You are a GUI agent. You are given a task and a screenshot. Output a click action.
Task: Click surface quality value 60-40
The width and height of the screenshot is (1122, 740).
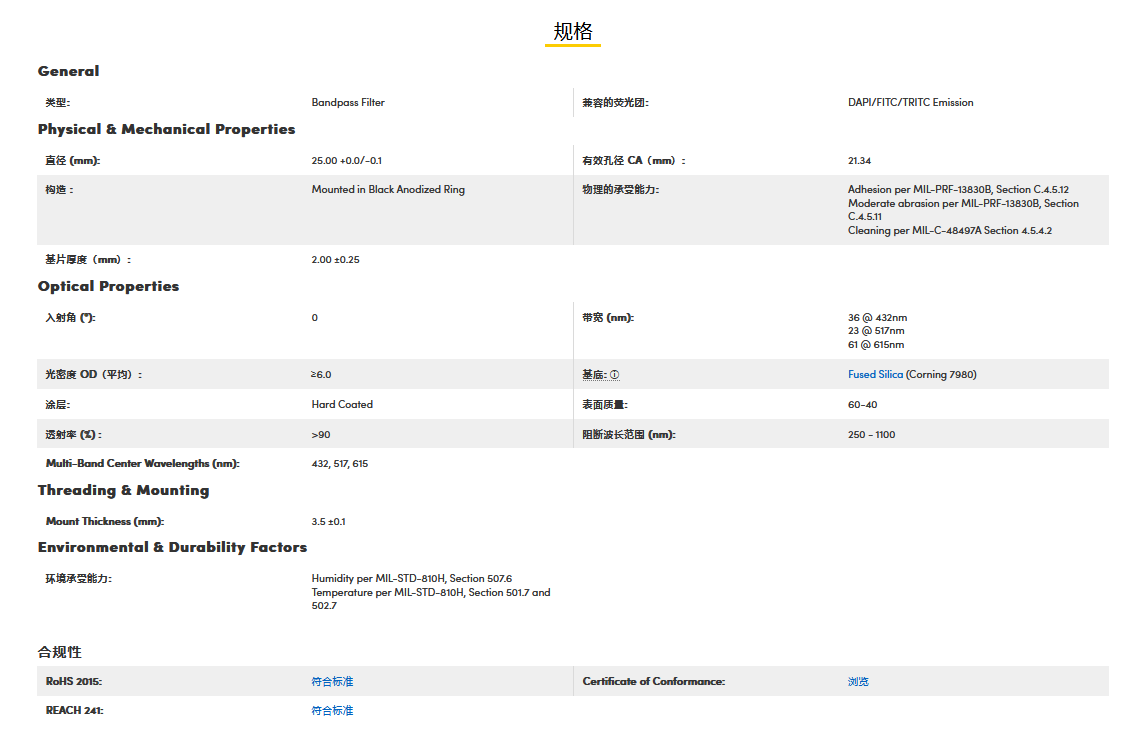pos(862,404)
